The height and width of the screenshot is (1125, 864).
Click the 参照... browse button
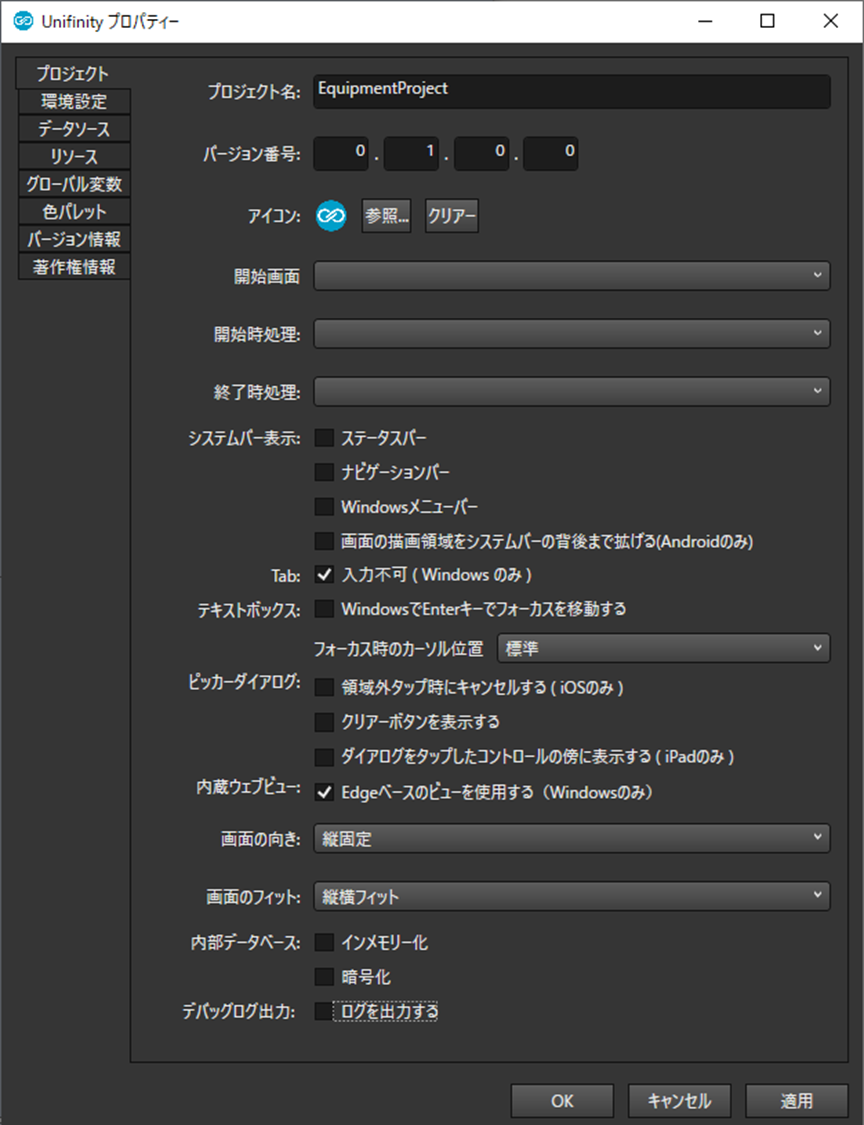coord(387,216)
